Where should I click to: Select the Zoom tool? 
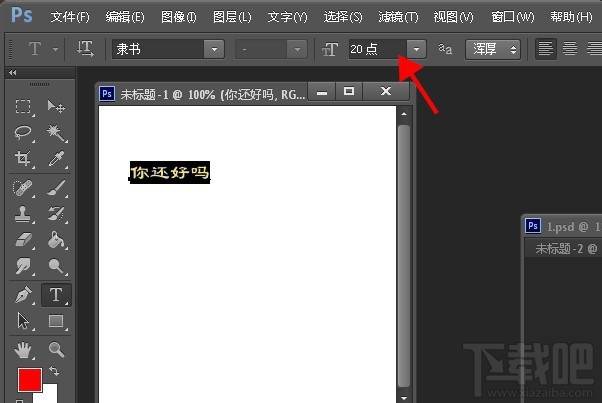(x=56, y=350)
